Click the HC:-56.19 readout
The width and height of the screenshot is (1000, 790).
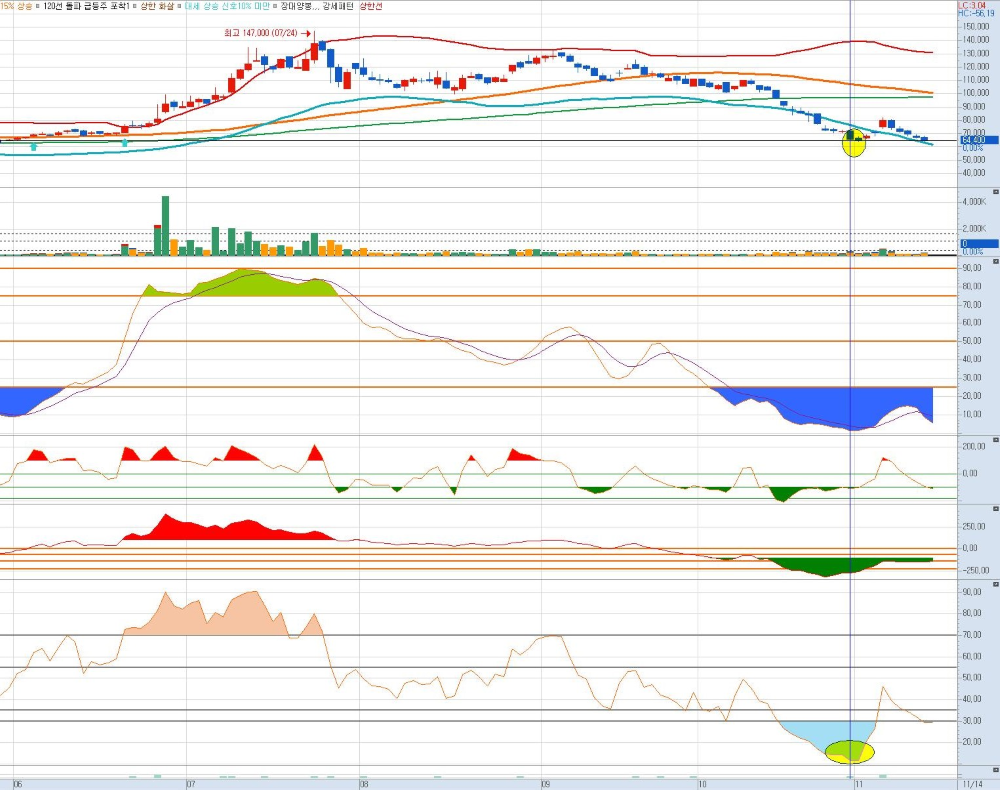(x=976, y=13)
